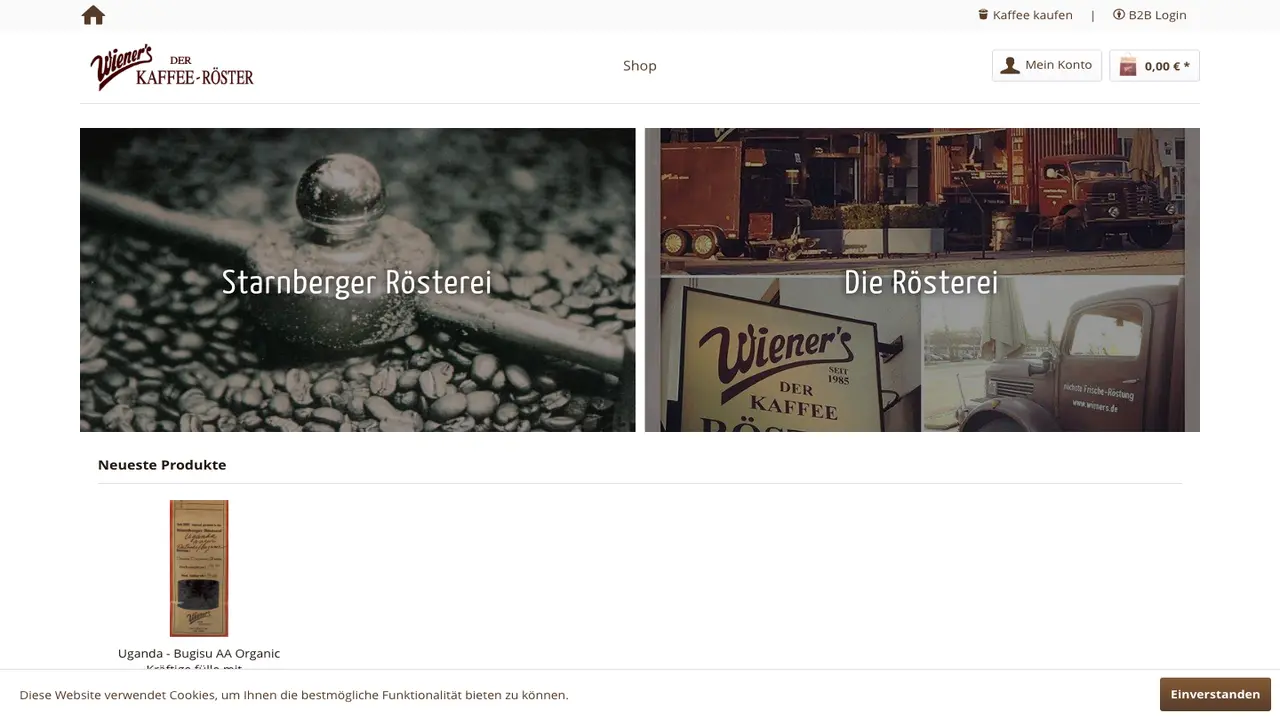Go to the home page icon

(93, 15)
